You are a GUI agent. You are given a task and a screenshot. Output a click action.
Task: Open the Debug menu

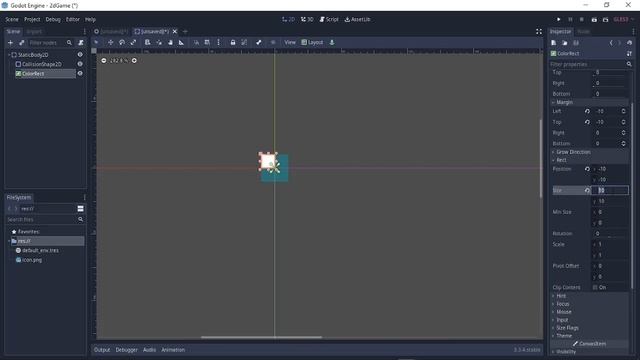pos(53,19)
